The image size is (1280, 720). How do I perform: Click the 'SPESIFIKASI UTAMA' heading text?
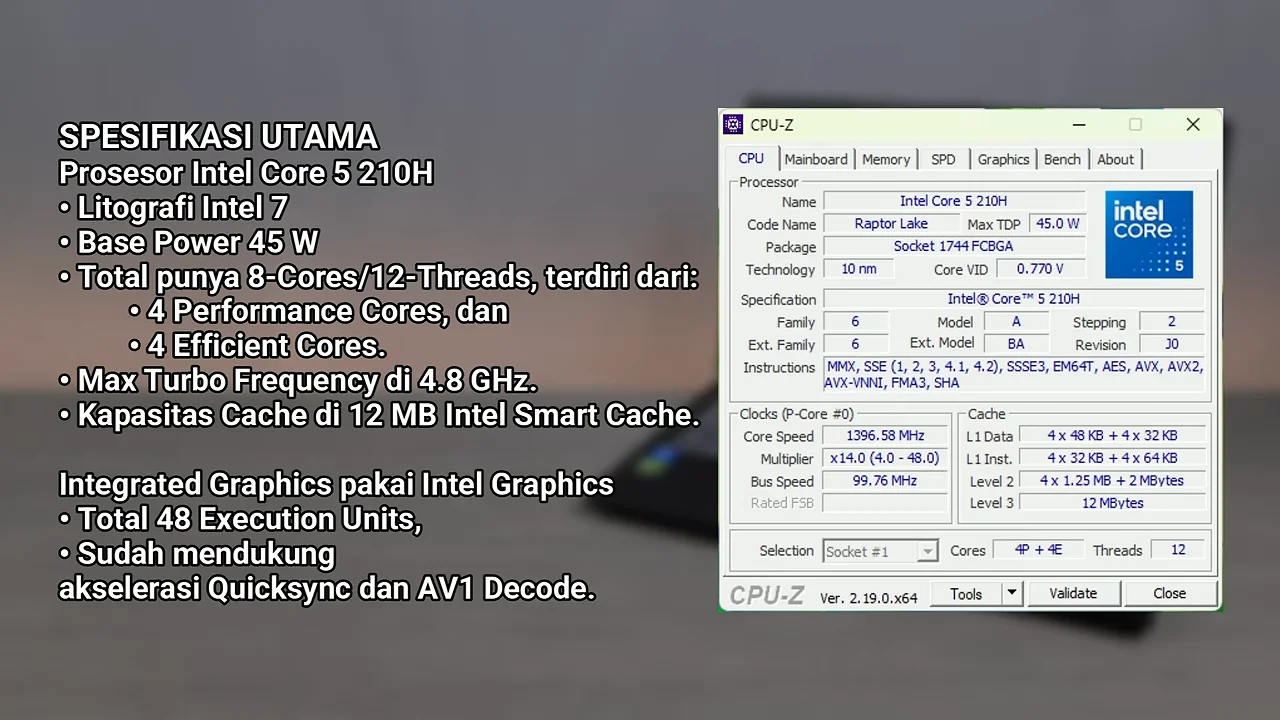(x=218, y=137)
